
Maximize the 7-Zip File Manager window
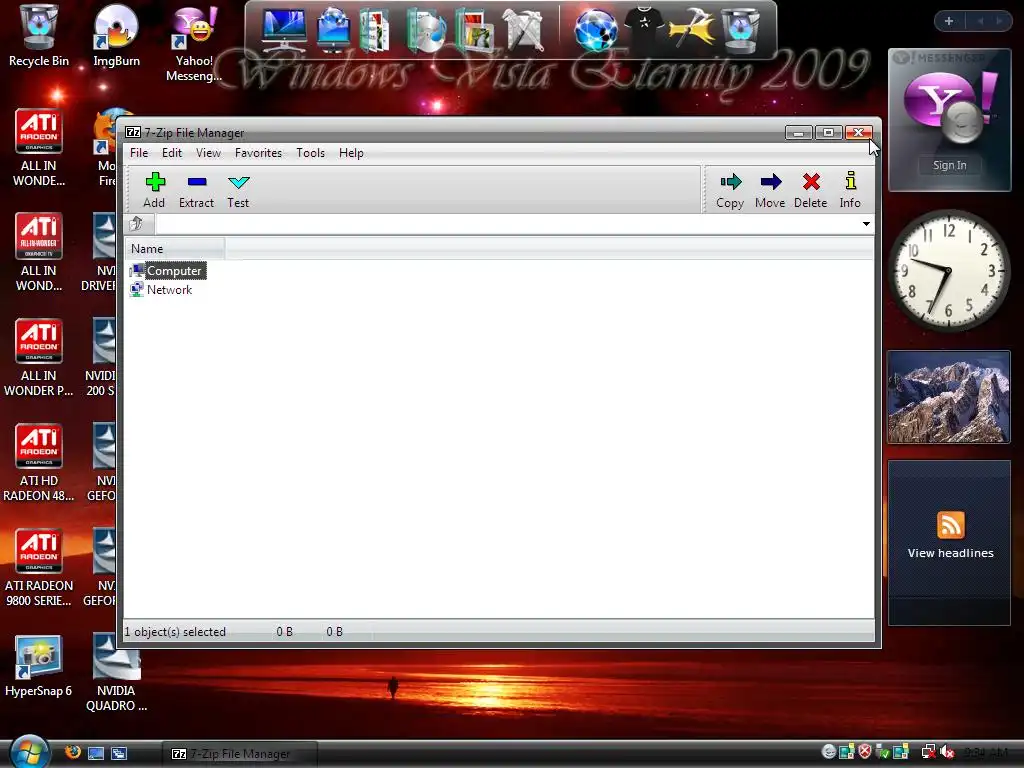click(x=828, y=133)
